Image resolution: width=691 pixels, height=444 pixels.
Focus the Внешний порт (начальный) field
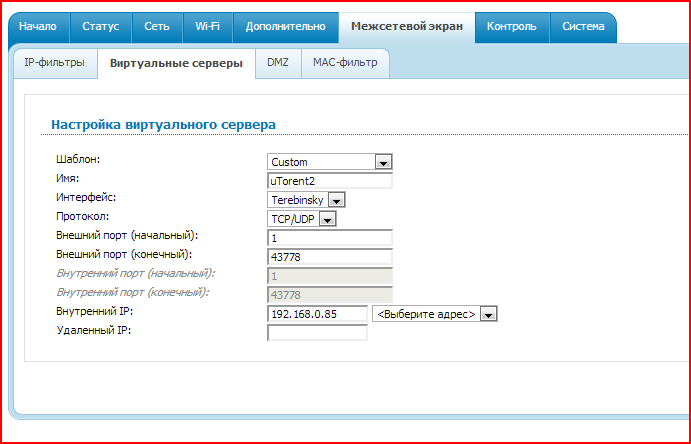pyautogui.click(x=329, y=238)
